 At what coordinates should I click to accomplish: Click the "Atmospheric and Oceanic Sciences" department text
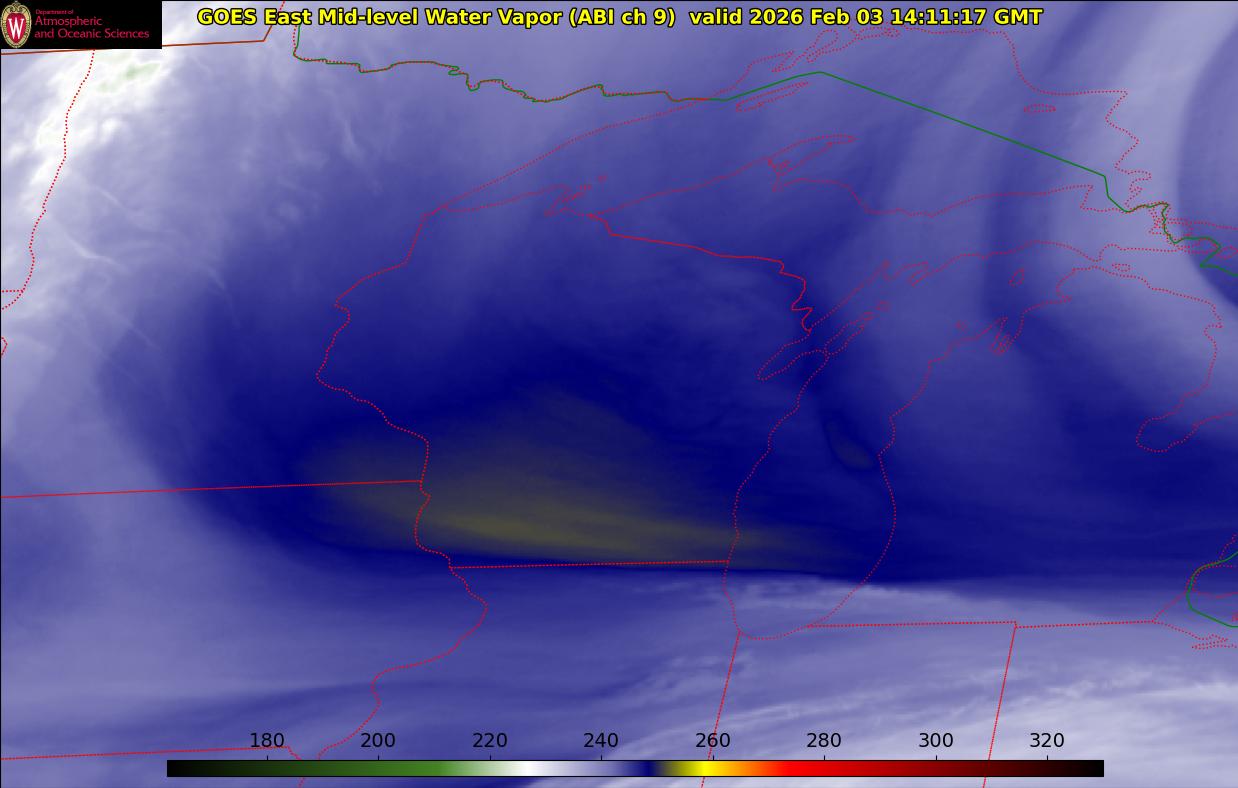pos(91,27)
